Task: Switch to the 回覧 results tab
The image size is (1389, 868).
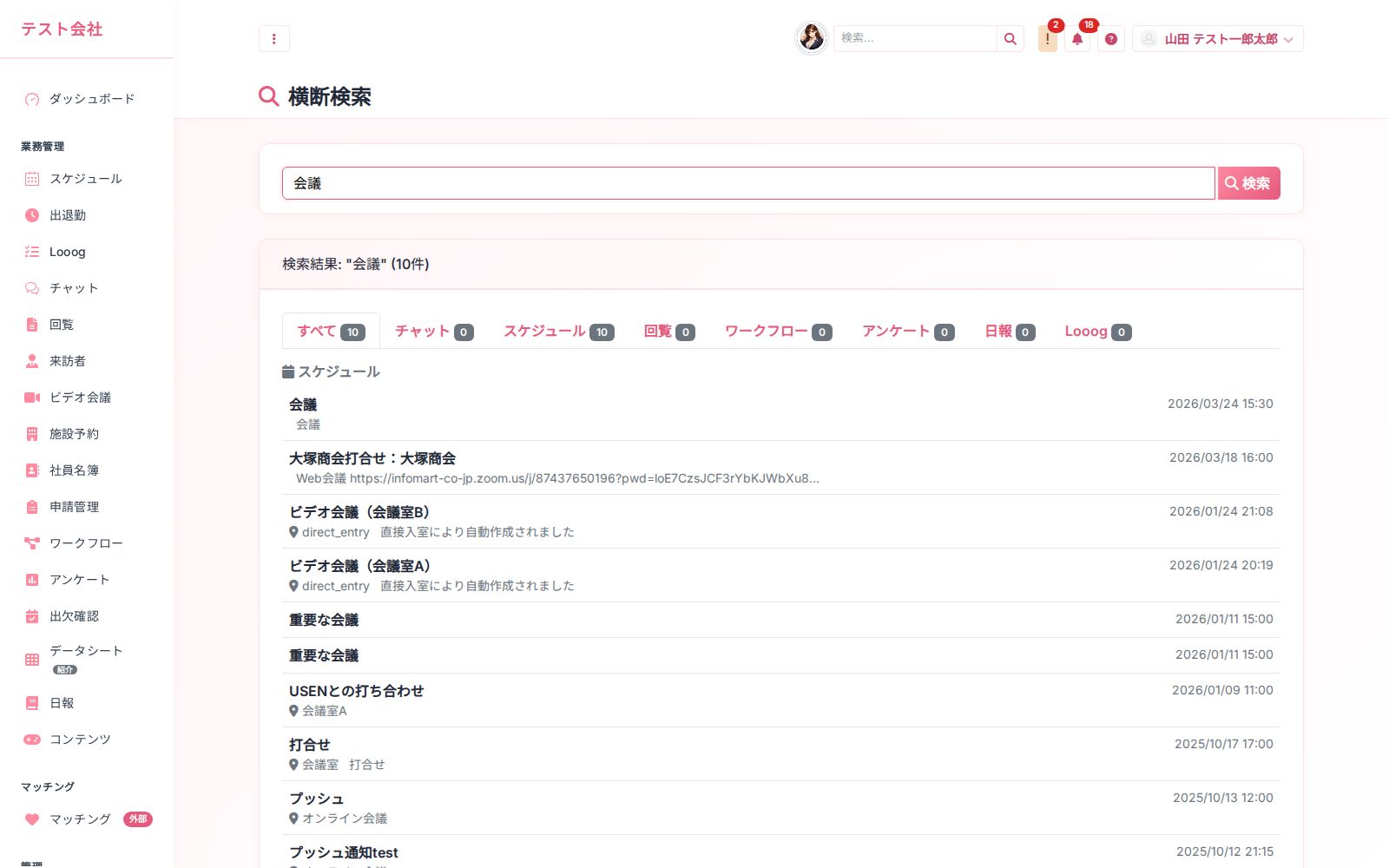Action: (668, 331)
